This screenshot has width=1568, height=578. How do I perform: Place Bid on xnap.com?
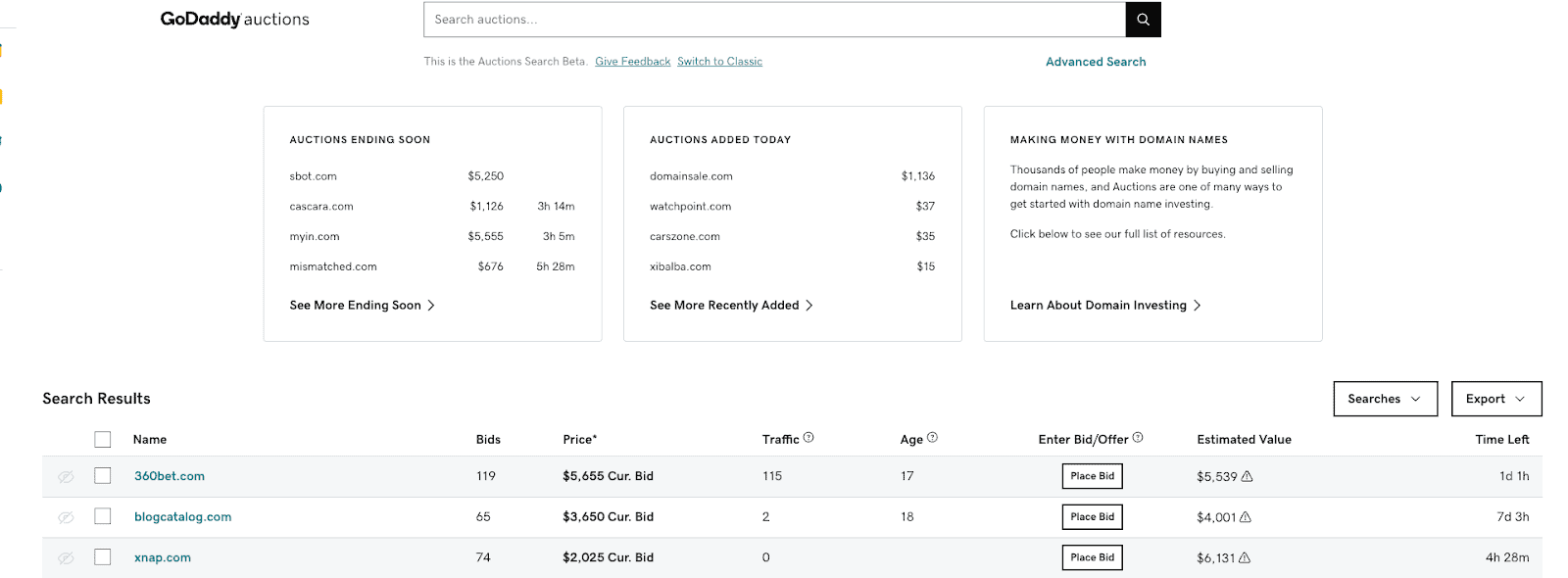pyautogui.click(x=1093, y=557)
